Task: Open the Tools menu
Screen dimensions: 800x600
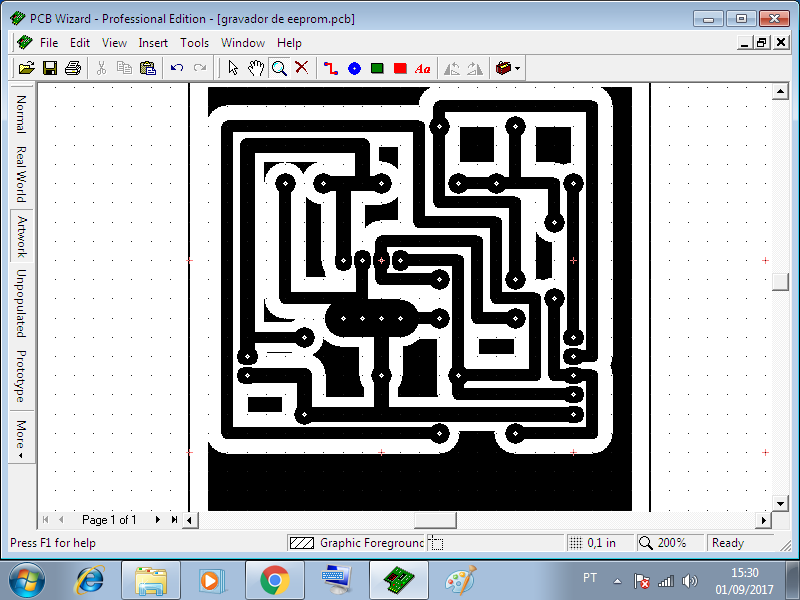Action: [x=194, y=43]
